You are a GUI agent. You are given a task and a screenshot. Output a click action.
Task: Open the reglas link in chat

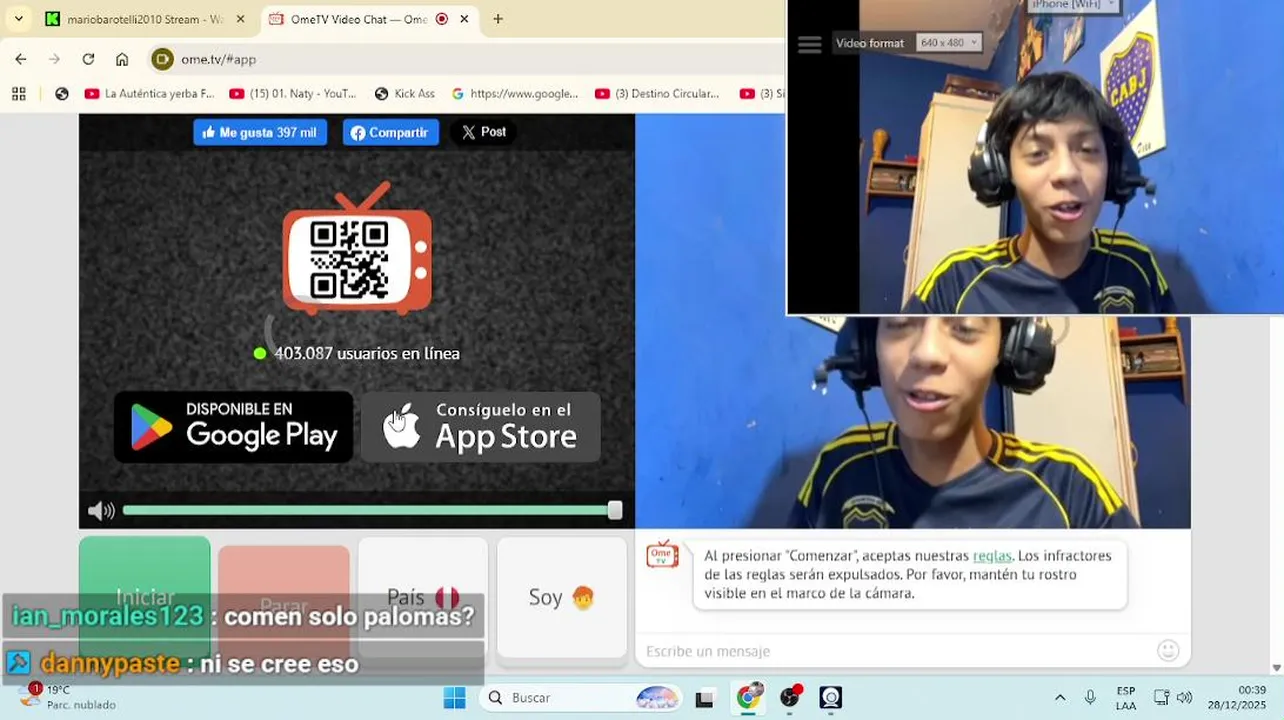point(992,556)
